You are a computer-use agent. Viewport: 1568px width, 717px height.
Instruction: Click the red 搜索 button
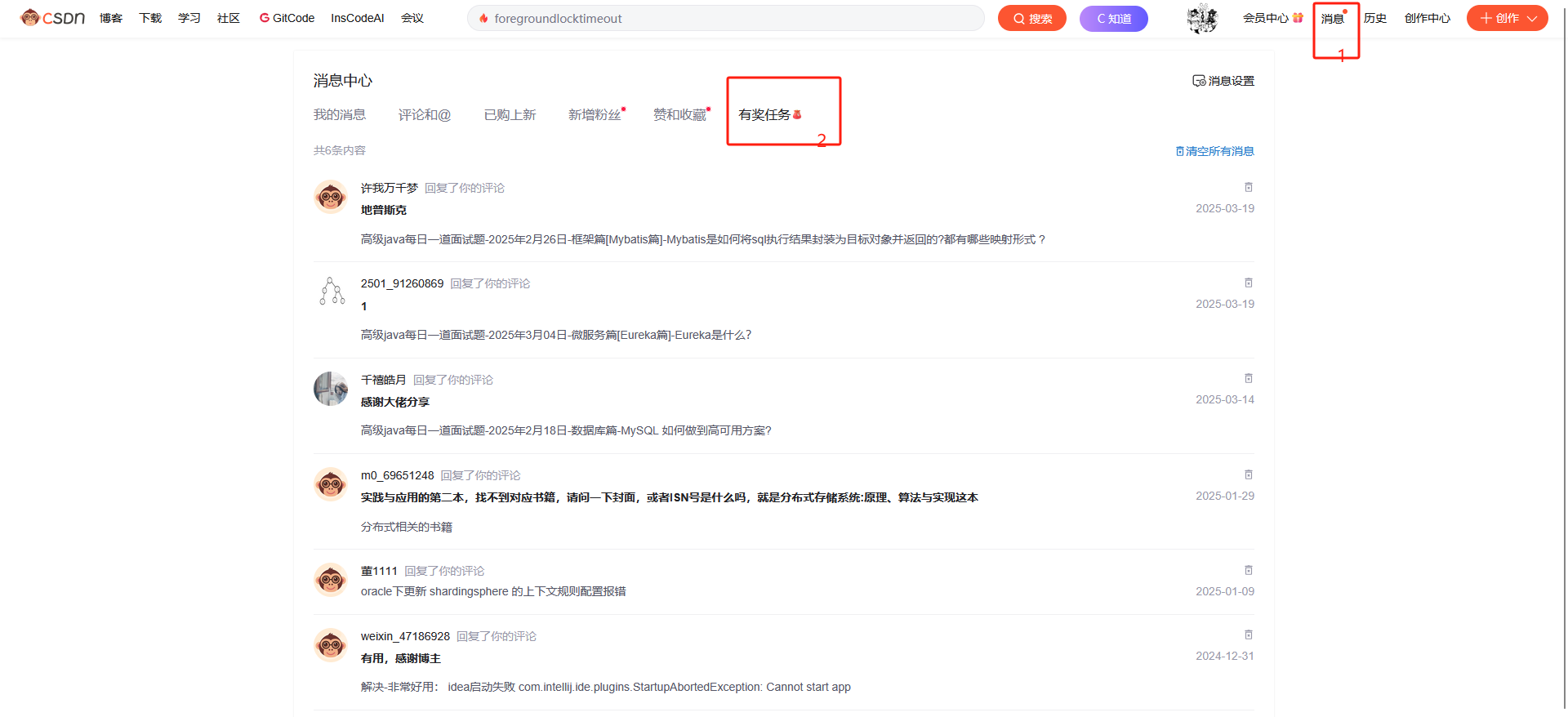(1032, 18)
